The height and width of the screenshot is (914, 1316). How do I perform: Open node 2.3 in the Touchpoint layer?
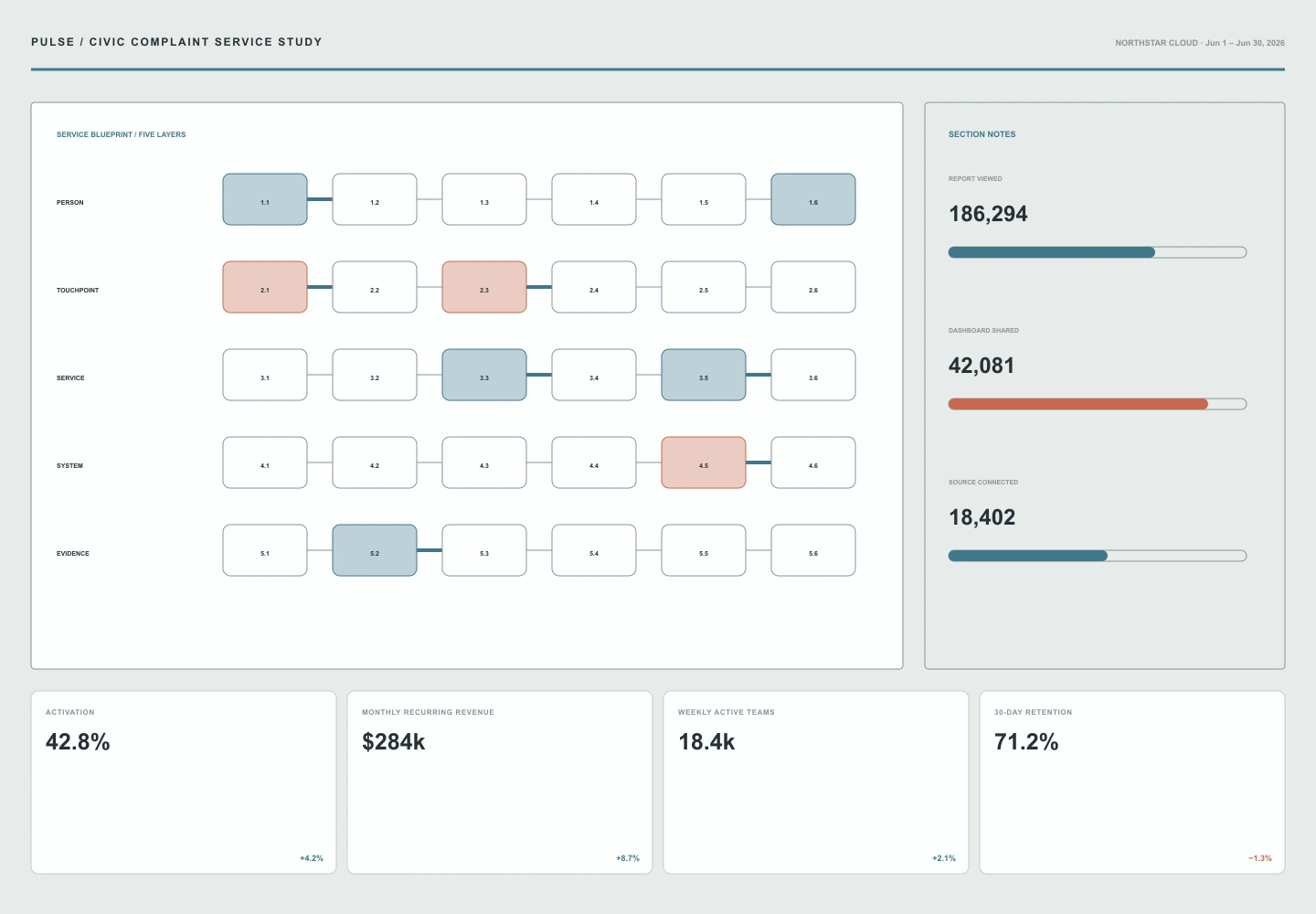(484, 287)
